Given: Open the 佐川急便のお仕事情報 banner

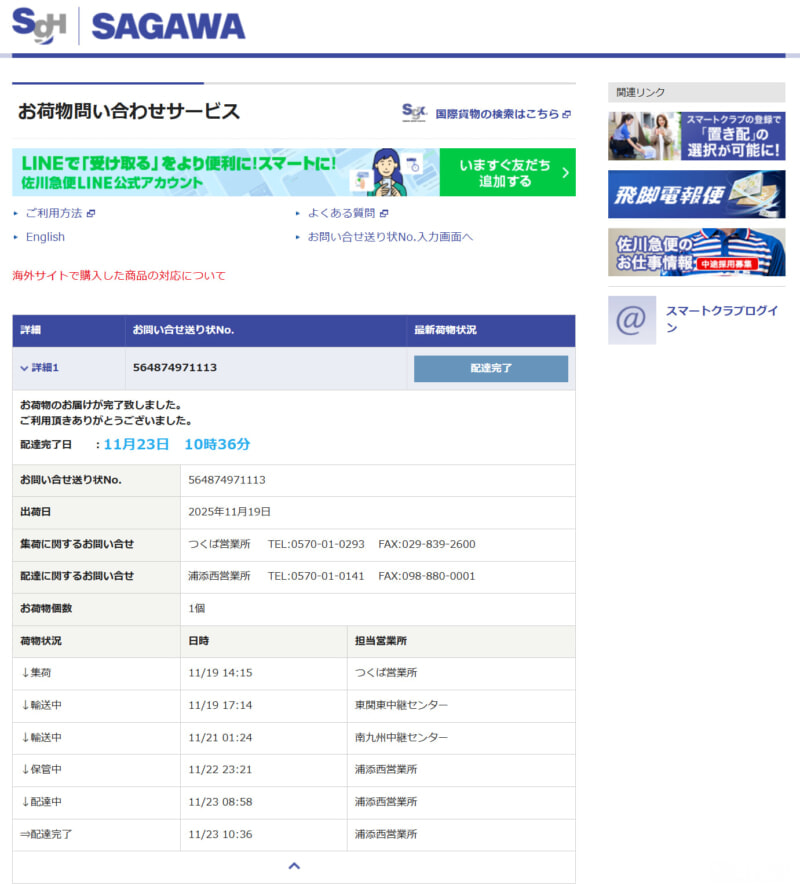Looking at the screenshot, I should pyautogui.click(x=696, y=252).
